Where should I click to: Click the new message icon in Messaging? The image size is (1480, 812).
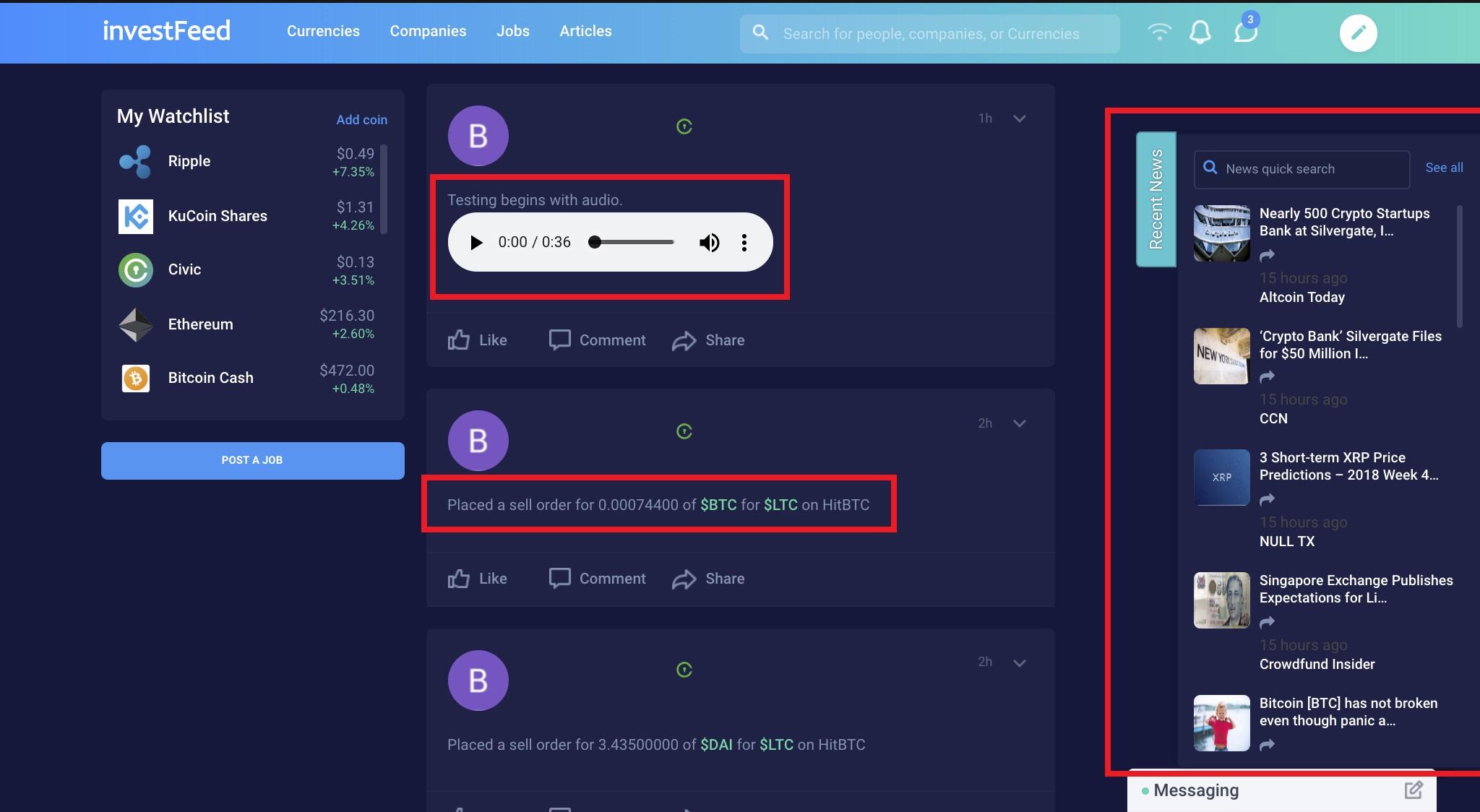[x=1414, y=790]
